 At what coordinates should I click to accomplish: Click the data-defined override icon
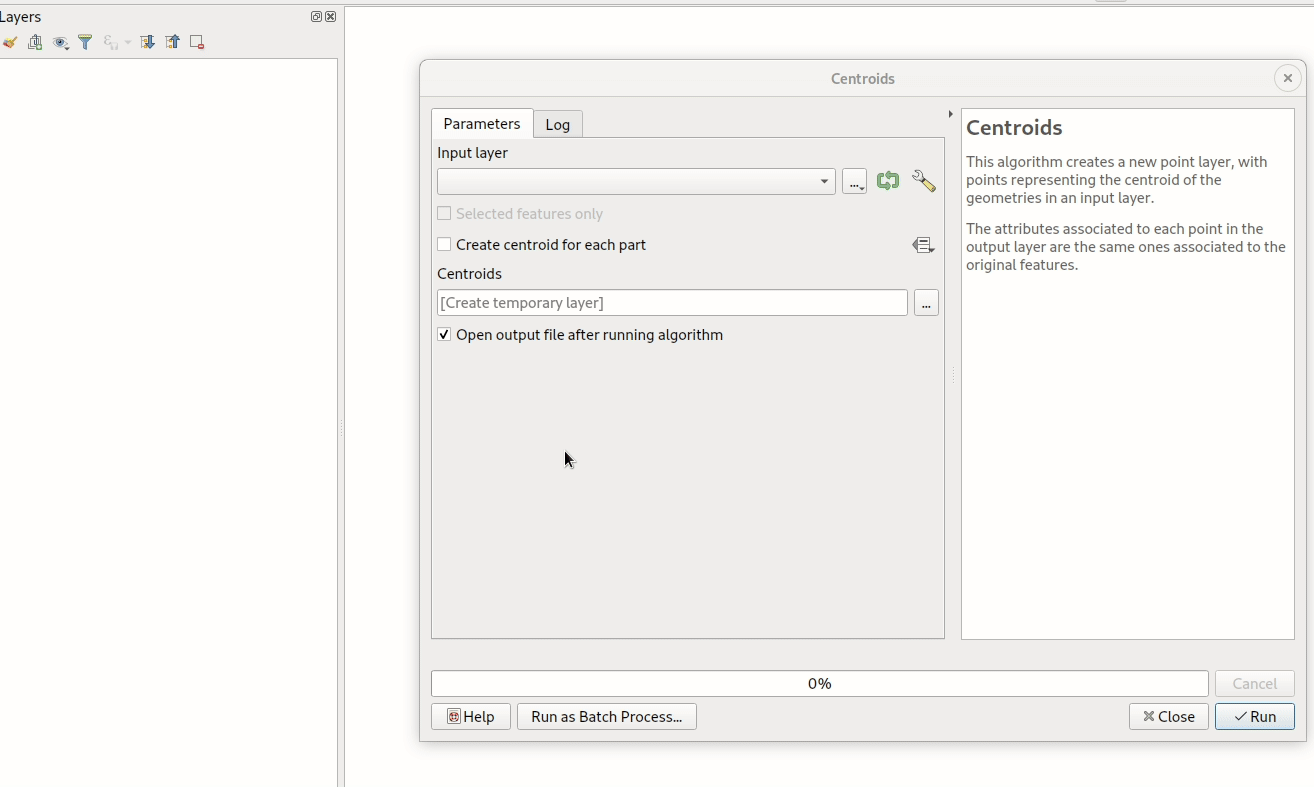tap(923, 245)
